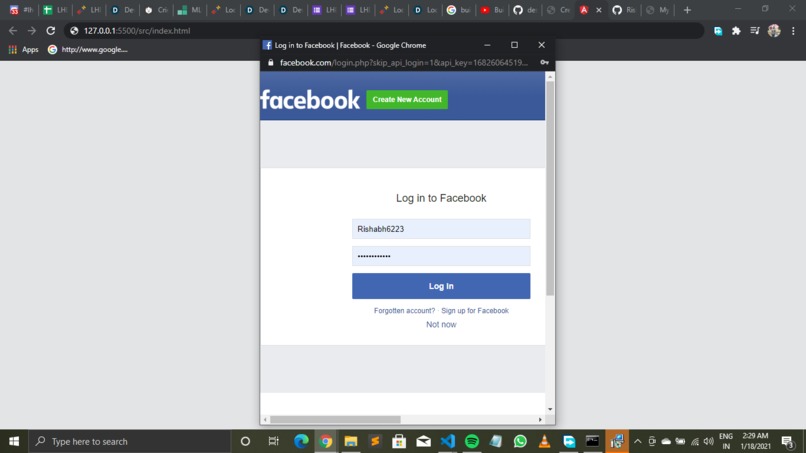
Task: Open the notification center with 3 alerts
Action: (787, 441)
